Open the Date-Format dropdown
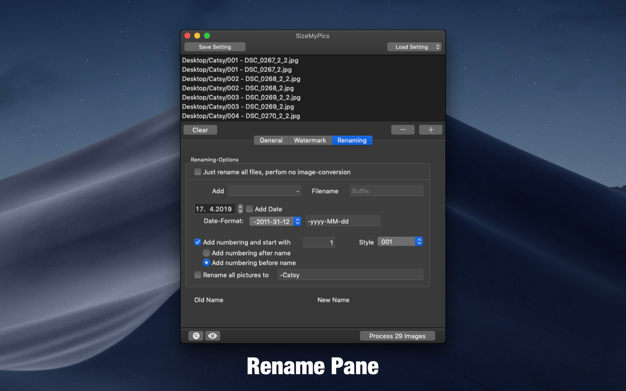Image resolution: width=626 pixels, height=391 pixels. 275,221
